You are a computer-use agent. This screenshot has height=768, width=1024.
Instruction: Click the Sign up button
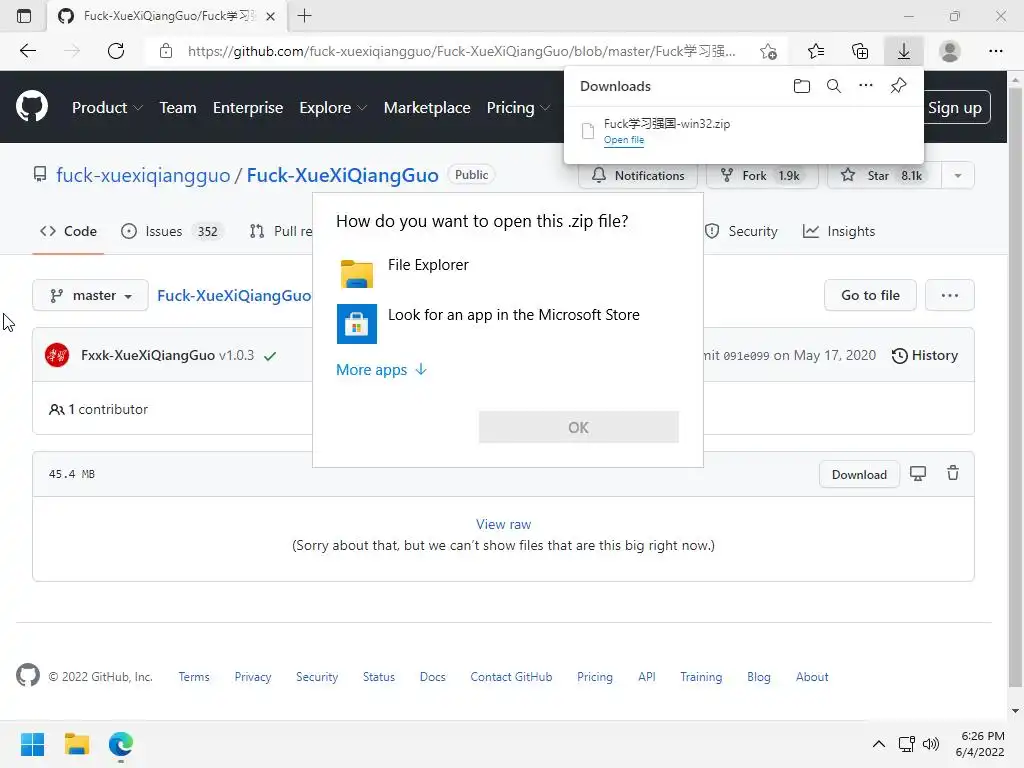[956, 108]
